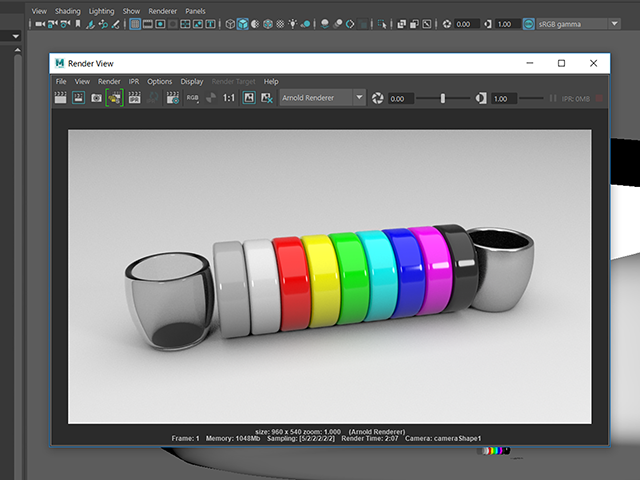Toggle the Safe Action icon
The image size is (640, 480).
[x=198, y=24]
